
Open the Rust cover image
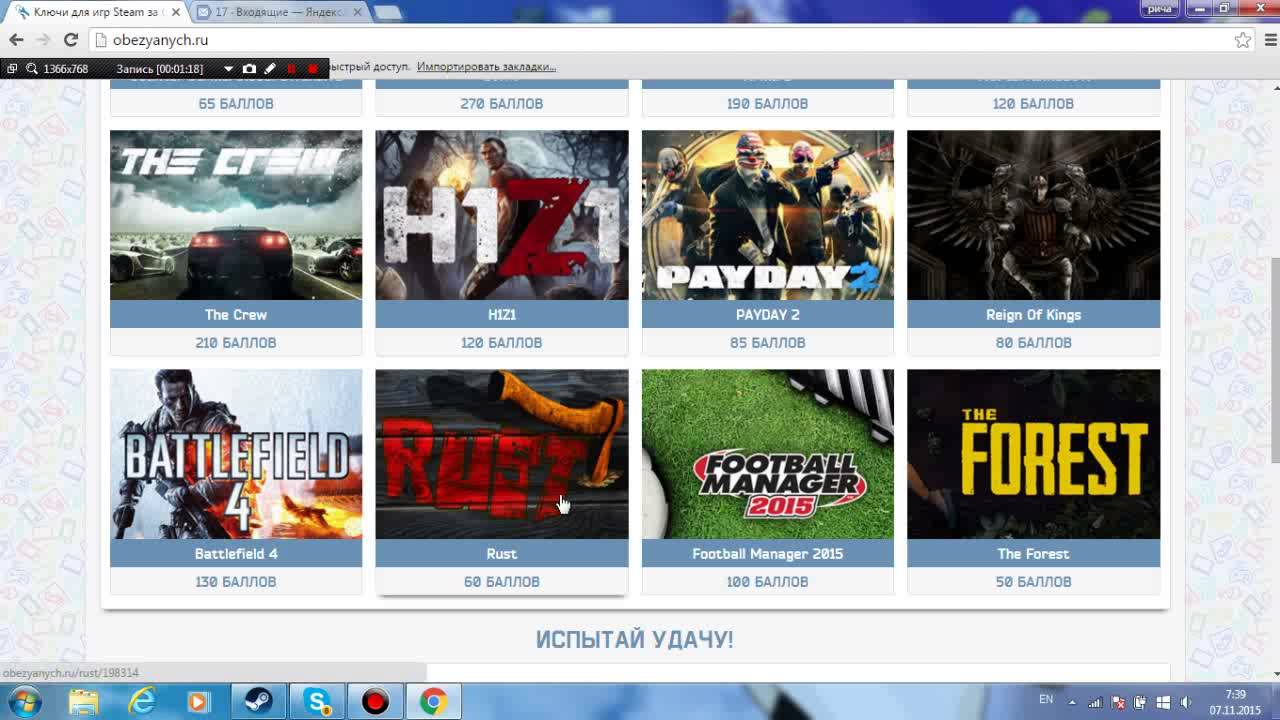(x=502, y=454)
